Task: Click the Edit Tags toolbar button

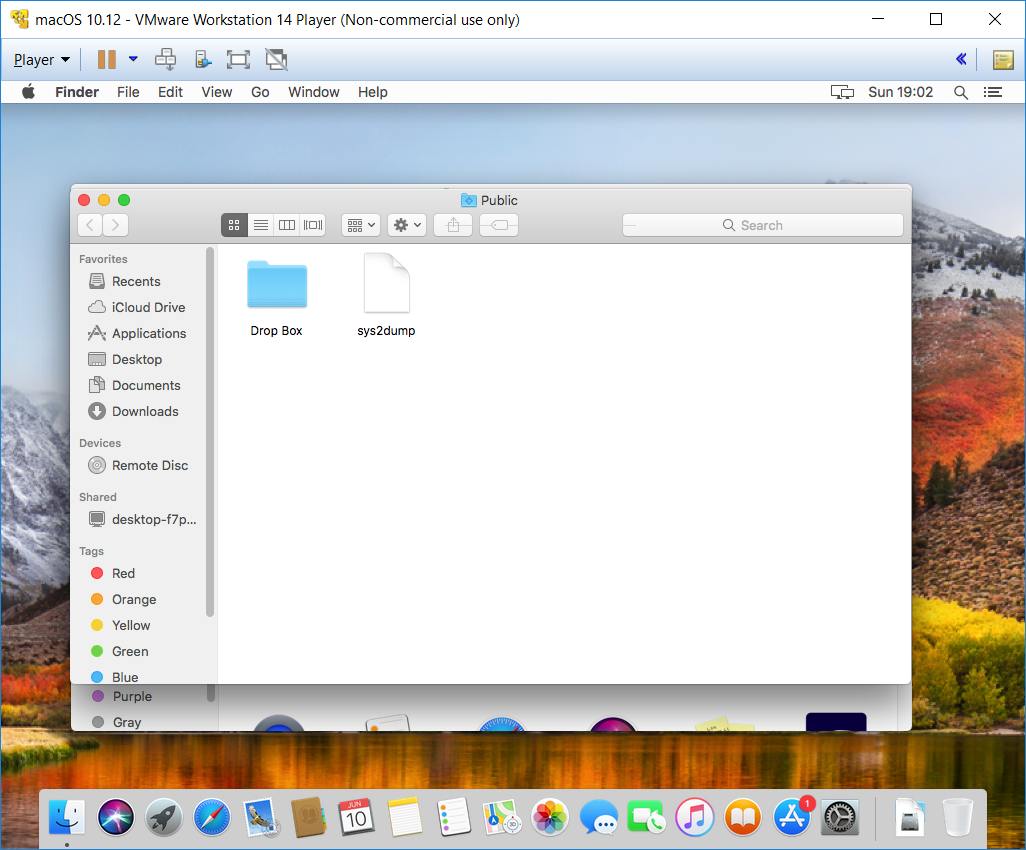Action: click(499, 225)
